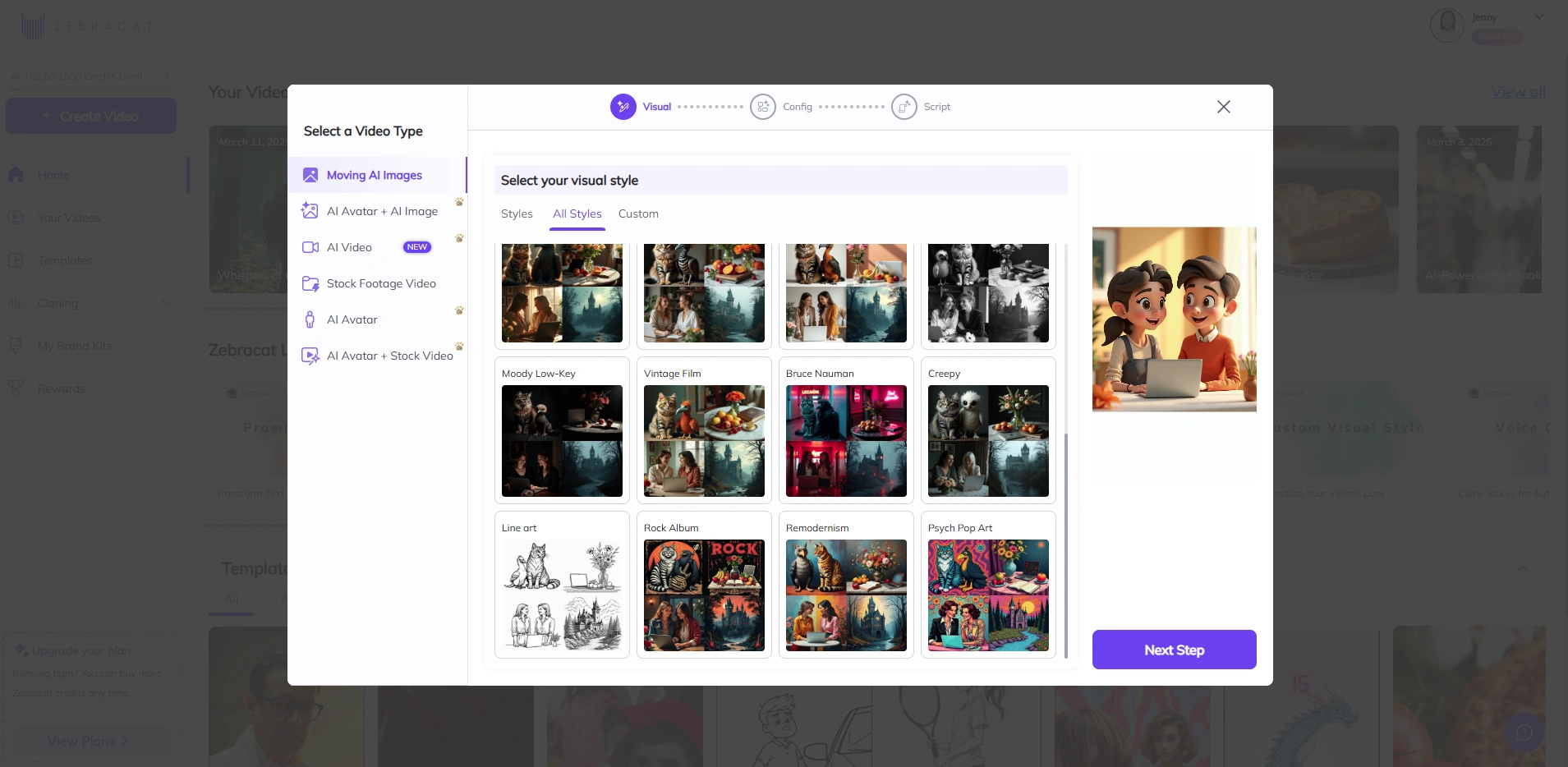The image size is (1568, 767).
Task: Select the Psych Pop Art style
Action: [988, 585]
